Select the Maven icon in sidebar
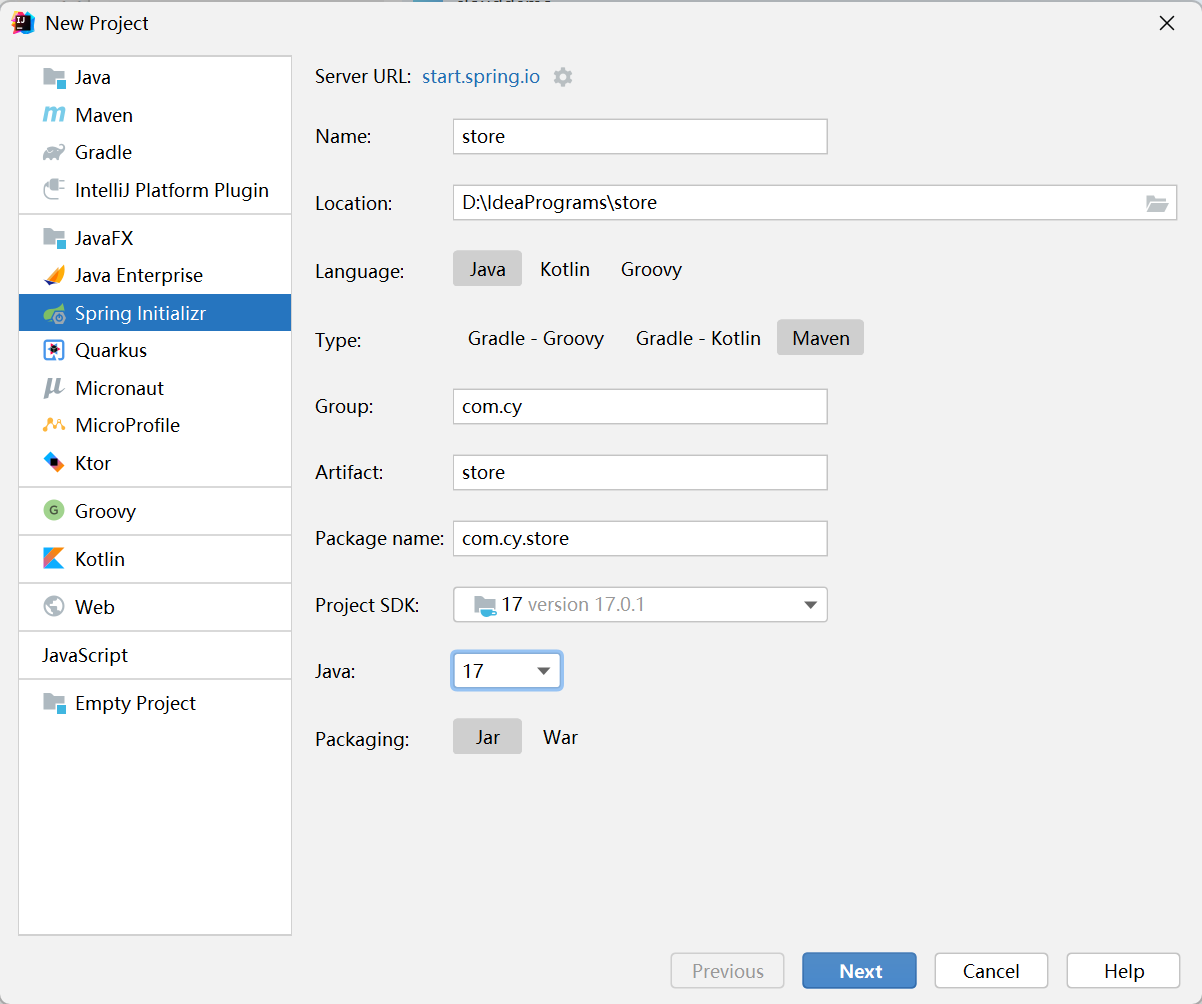Image resolution: width=1202 pixels, height=1004 pixels. coord(54,115)
